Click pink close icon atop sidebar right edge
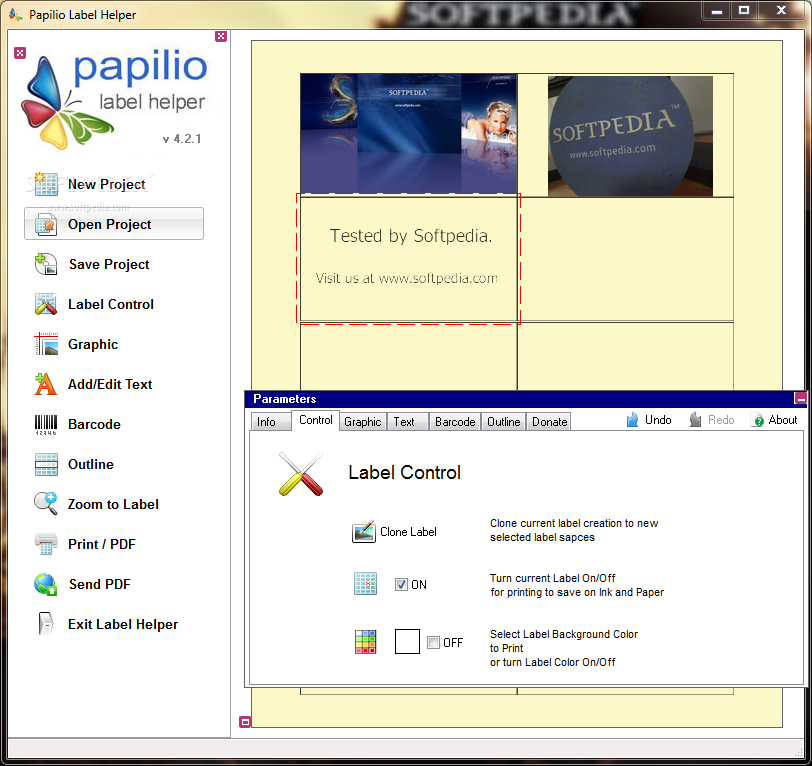Image resolution: width=812 pixels, height=766 pixels. [221, 36]
